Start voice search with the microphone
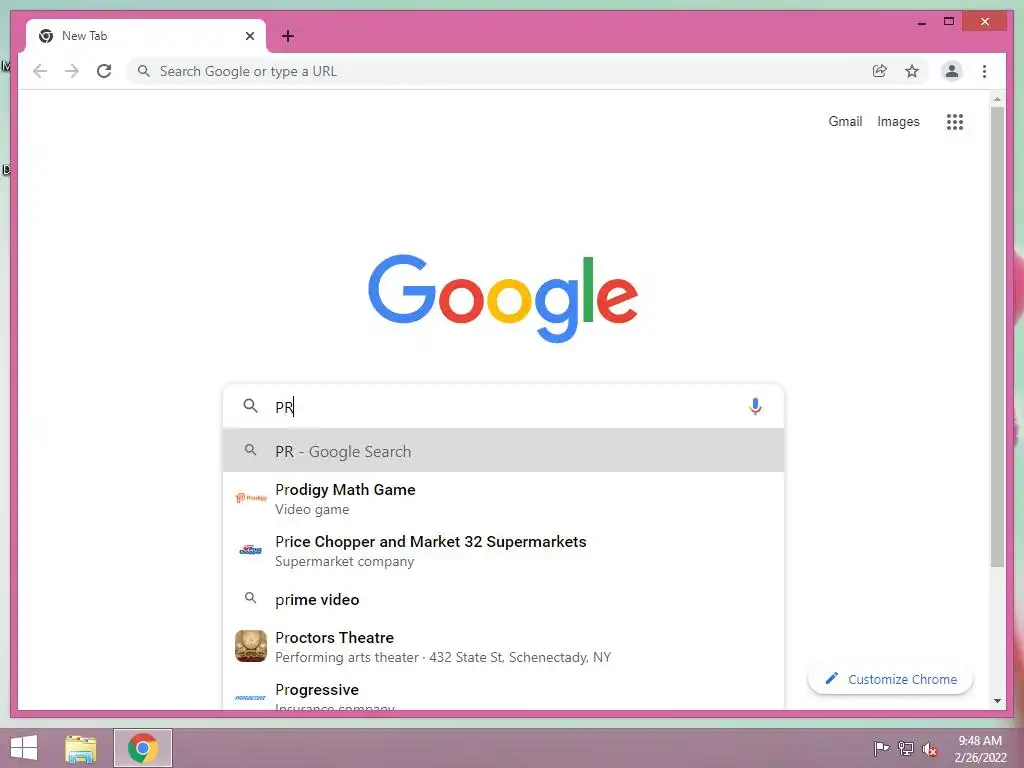The image size is (1024, 768). tap(755, 406)
